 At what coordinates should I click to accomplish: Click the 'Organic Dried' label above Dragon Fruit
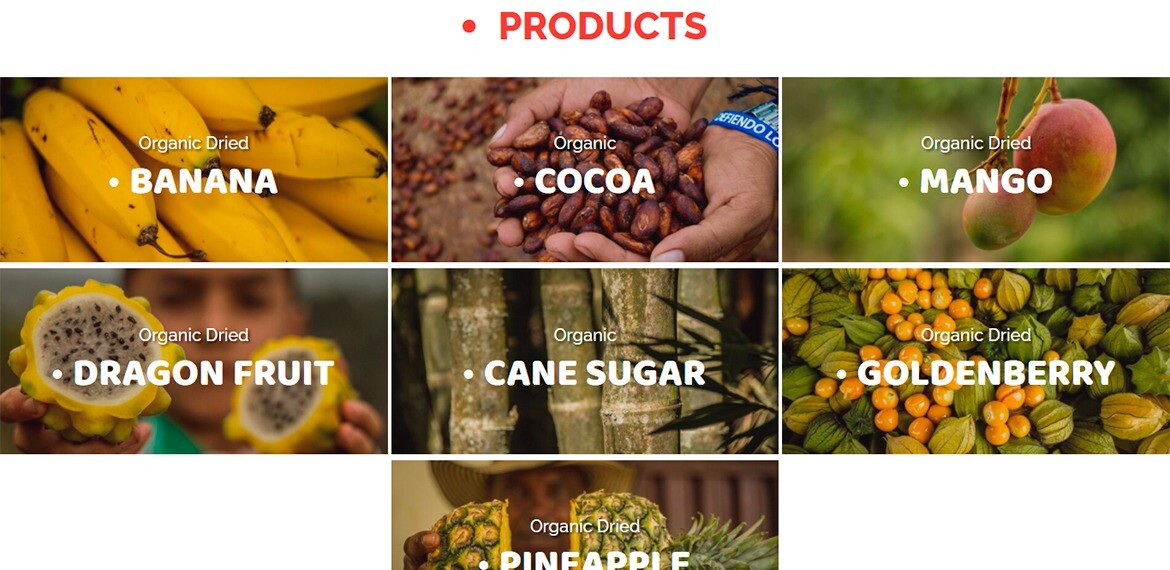tap(194, 335)
